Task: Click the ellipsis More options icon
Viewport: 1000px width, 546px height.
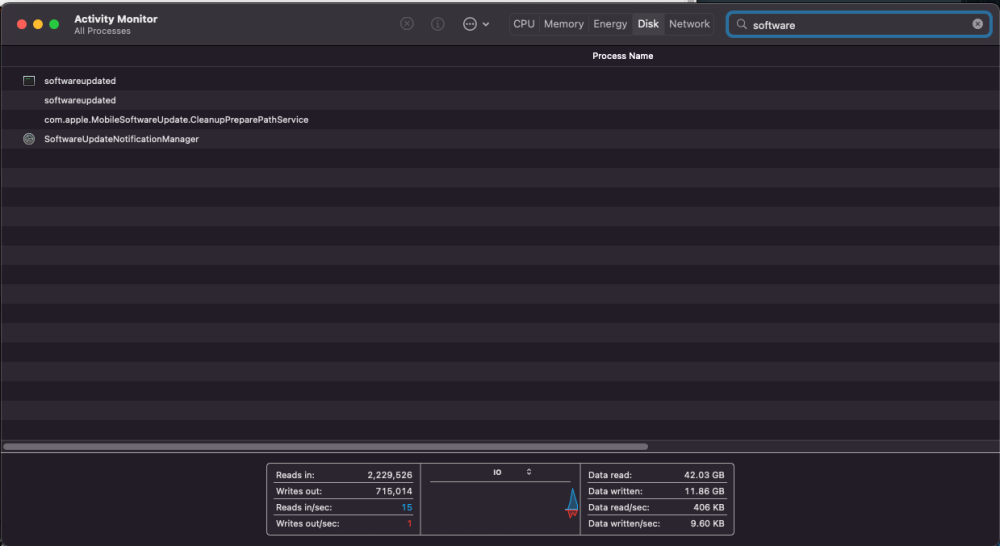Action: (x=470, y=24)
